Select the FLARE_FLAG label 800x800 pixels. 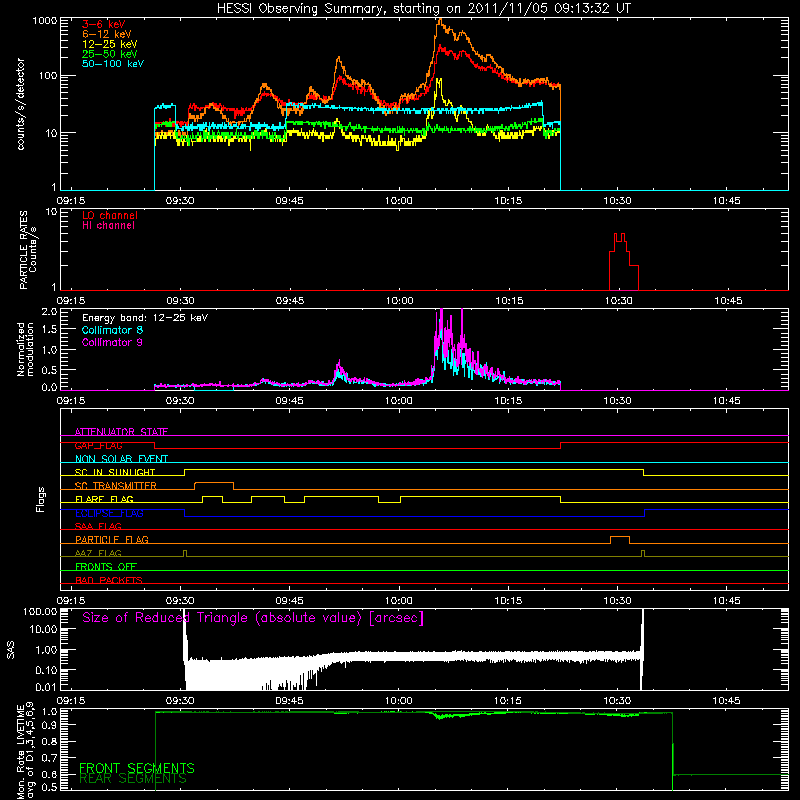click(104, 499)
